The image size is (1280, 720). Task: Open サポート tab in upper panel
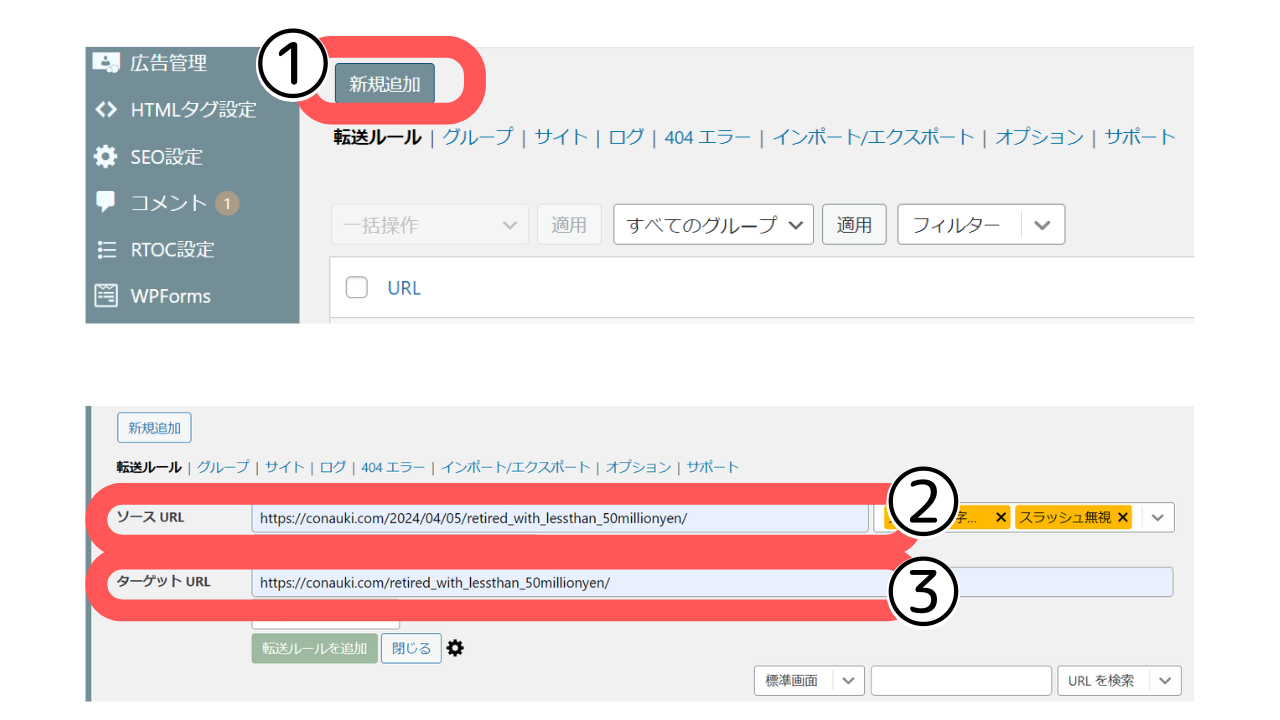pos(1140,137)
